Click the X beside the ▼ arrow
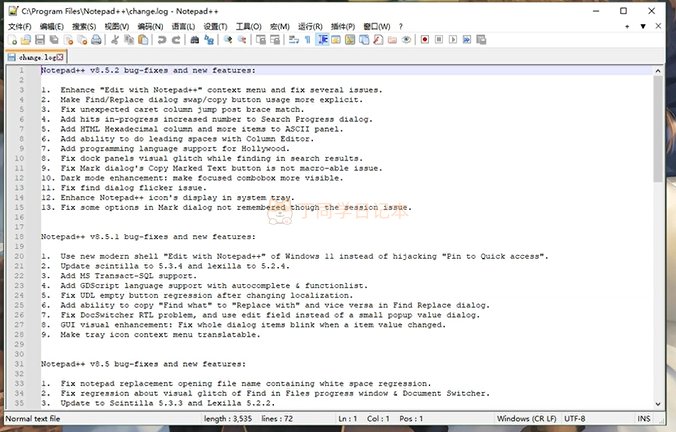The width and height of the screenshot is (676, 432). coord(658,26)
